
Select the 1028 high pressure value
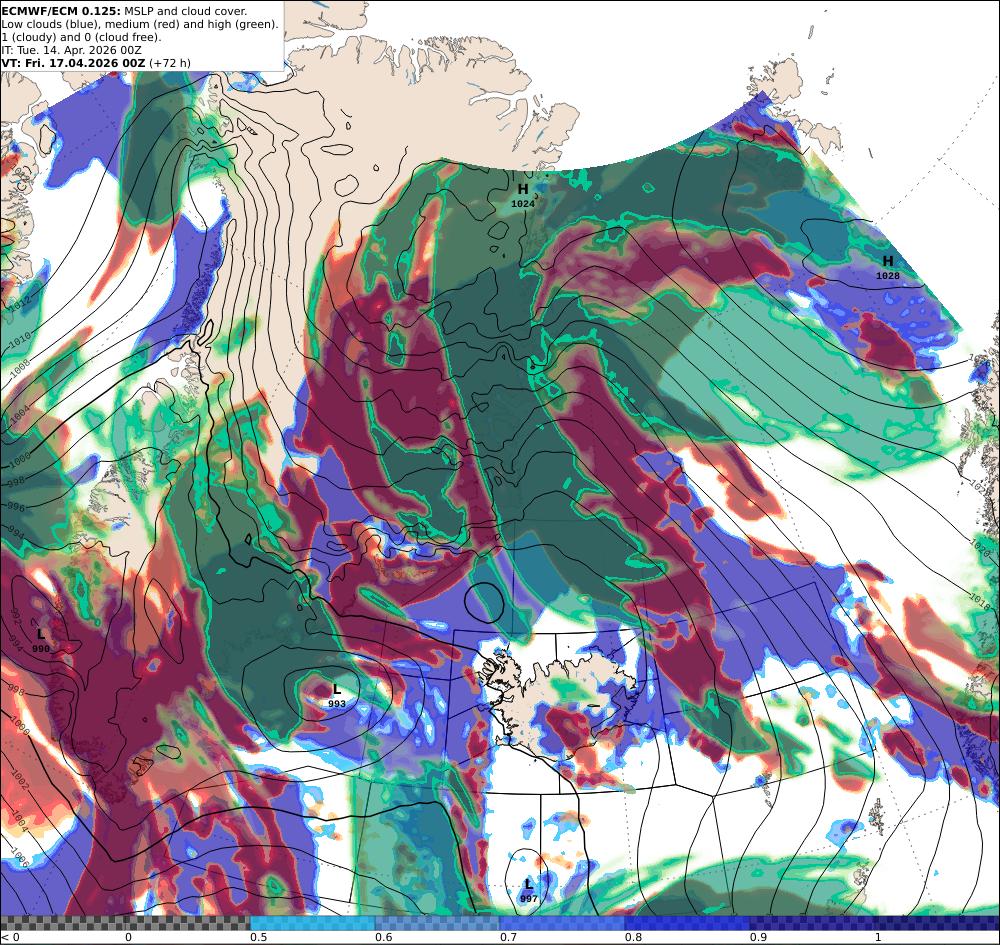[888, 275]
